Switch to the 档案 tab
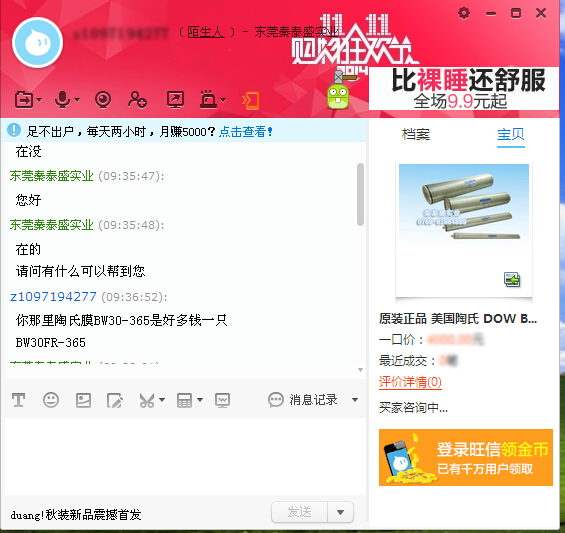Screen dimensions: 565x533 pyautogui.click(x=416, y=134)
